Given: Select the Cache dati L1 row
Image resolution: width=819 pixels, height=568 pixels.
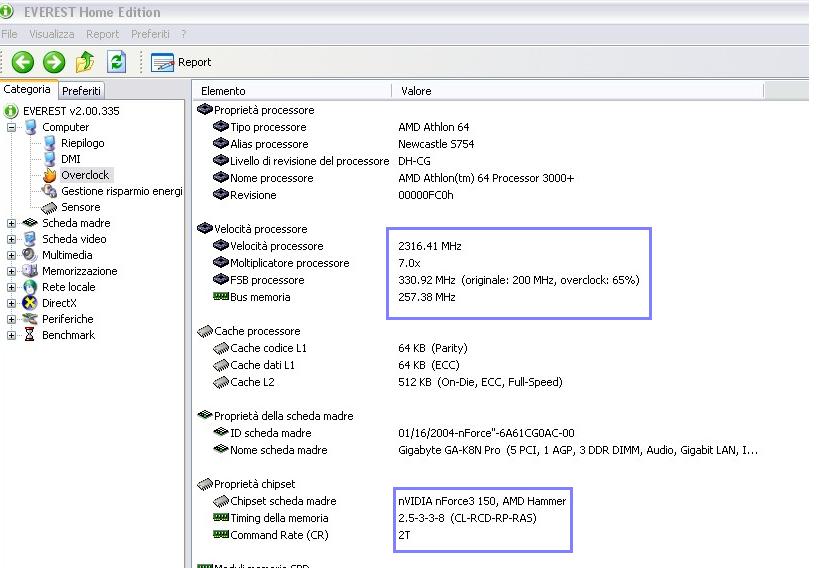Looking at the screenshot, I should tap(336, 365).
